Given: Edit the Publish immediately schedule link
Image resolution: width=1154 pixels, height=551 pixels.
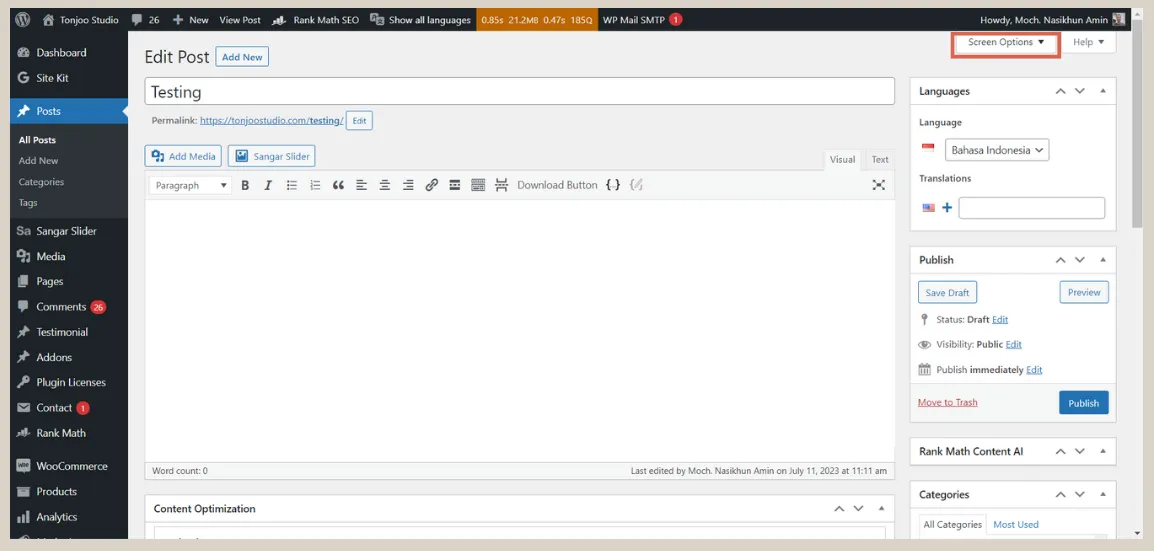Looking at the screenshot, I should point(1034,370).
